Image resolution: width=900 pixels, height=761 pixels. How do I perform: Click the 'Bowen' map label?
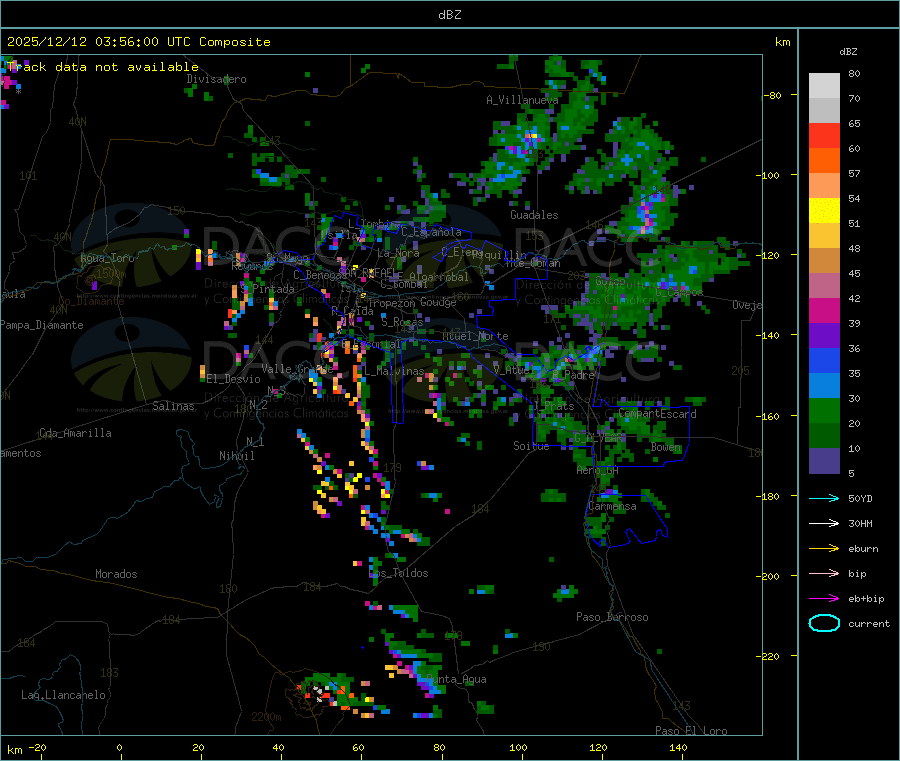tap(666, 447)
